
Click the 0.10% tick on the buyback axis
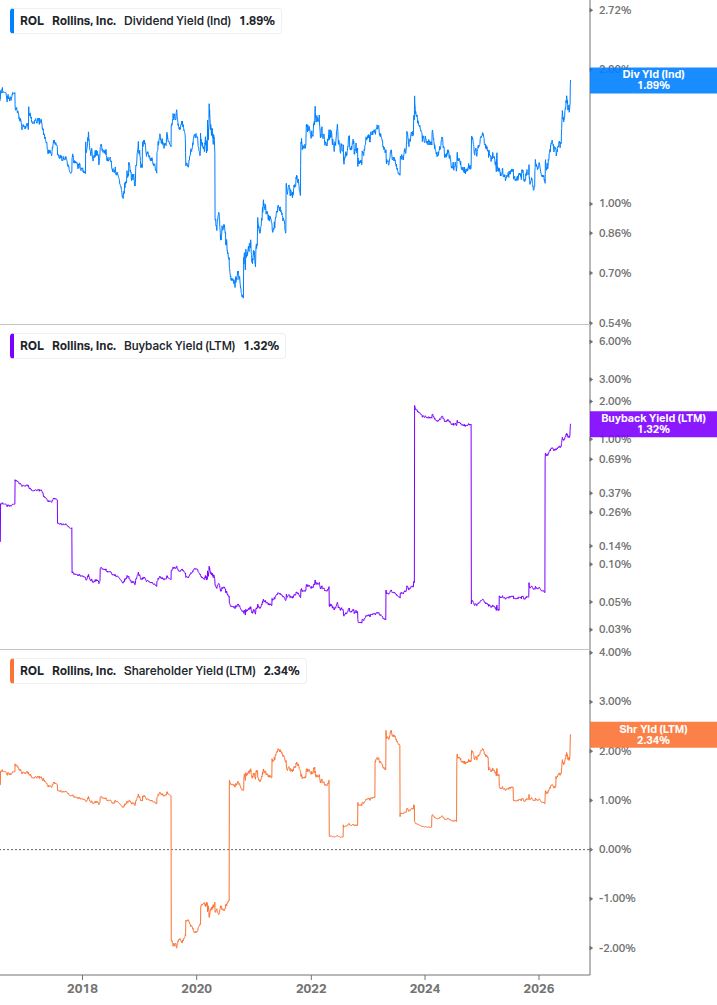(615, 564)
